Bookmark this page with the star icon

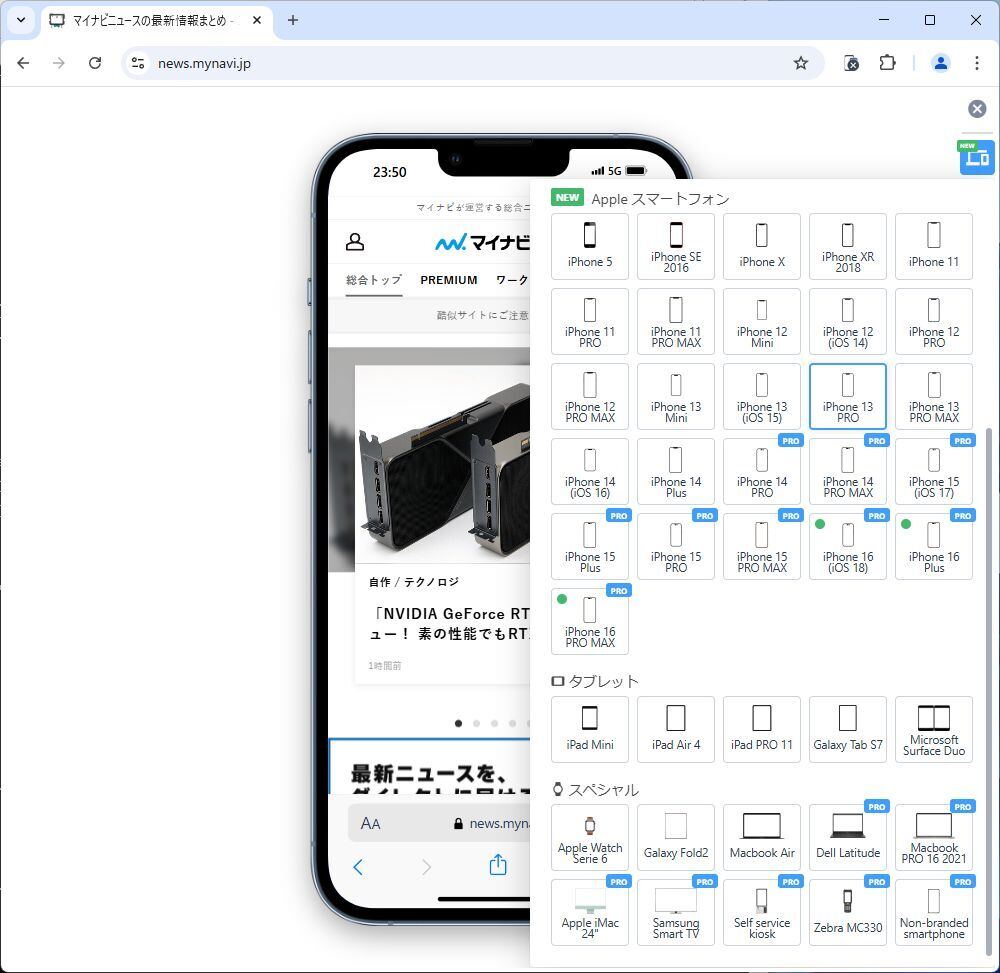[800, 63]
